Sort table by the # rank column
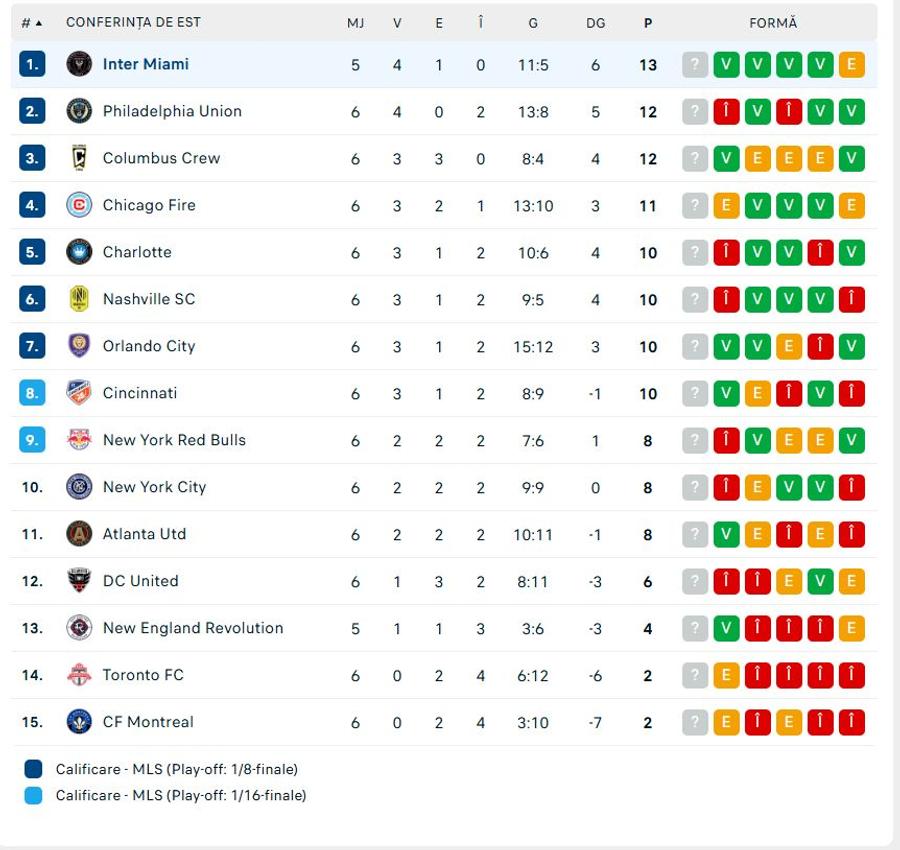Screen dimensions: 900x850 [x=32, y=23]
